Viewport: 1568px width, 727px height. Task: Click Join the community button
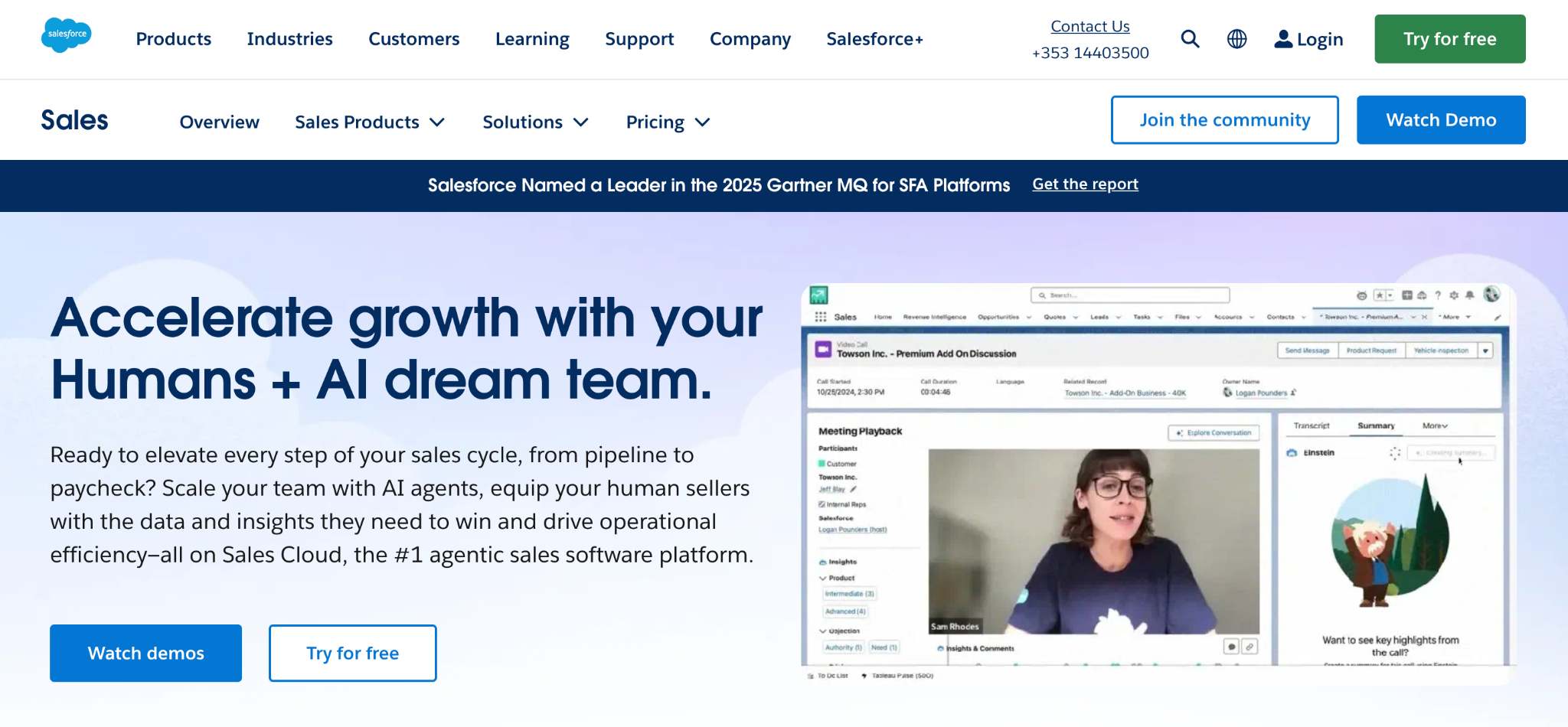pyautogui.click(x=1225, y=120)
